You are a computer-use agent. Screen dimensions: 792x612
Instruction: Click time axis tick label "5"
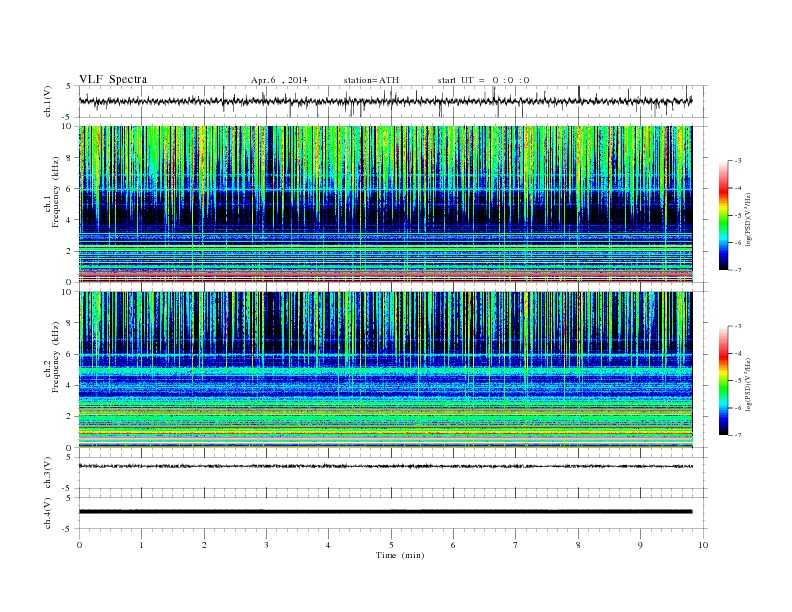click(x=391, y=545)
